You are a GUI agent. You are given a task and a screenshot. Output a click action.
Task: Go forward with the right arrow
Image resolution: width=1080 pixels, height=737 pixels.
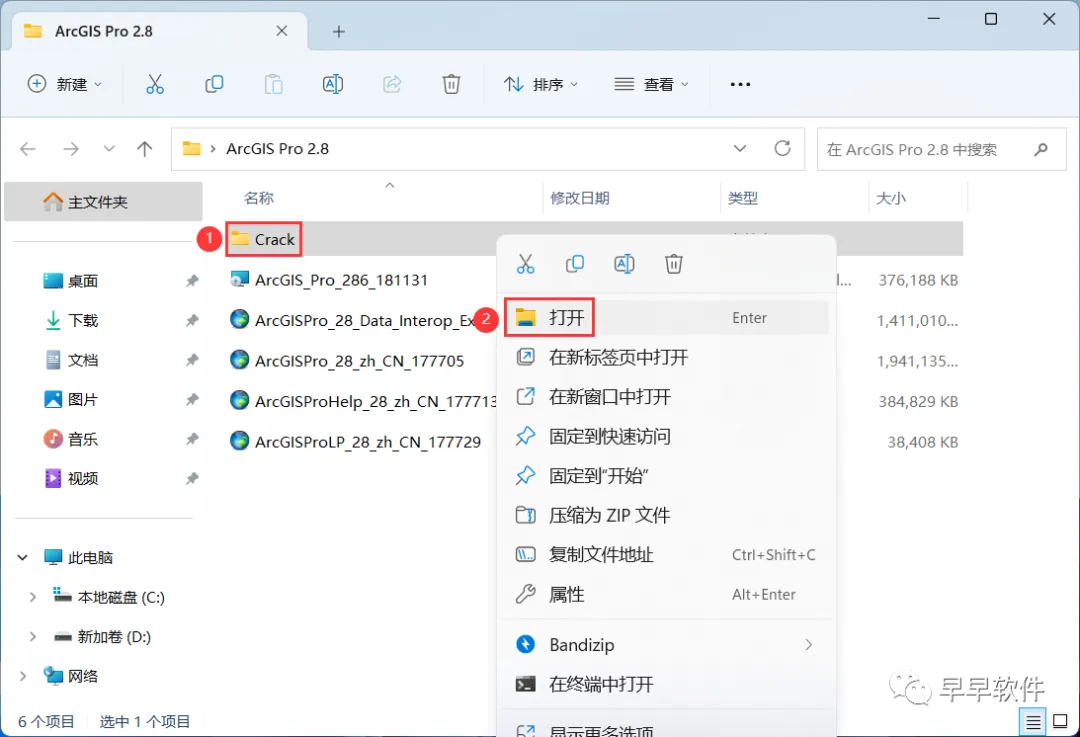click(71, 149)
